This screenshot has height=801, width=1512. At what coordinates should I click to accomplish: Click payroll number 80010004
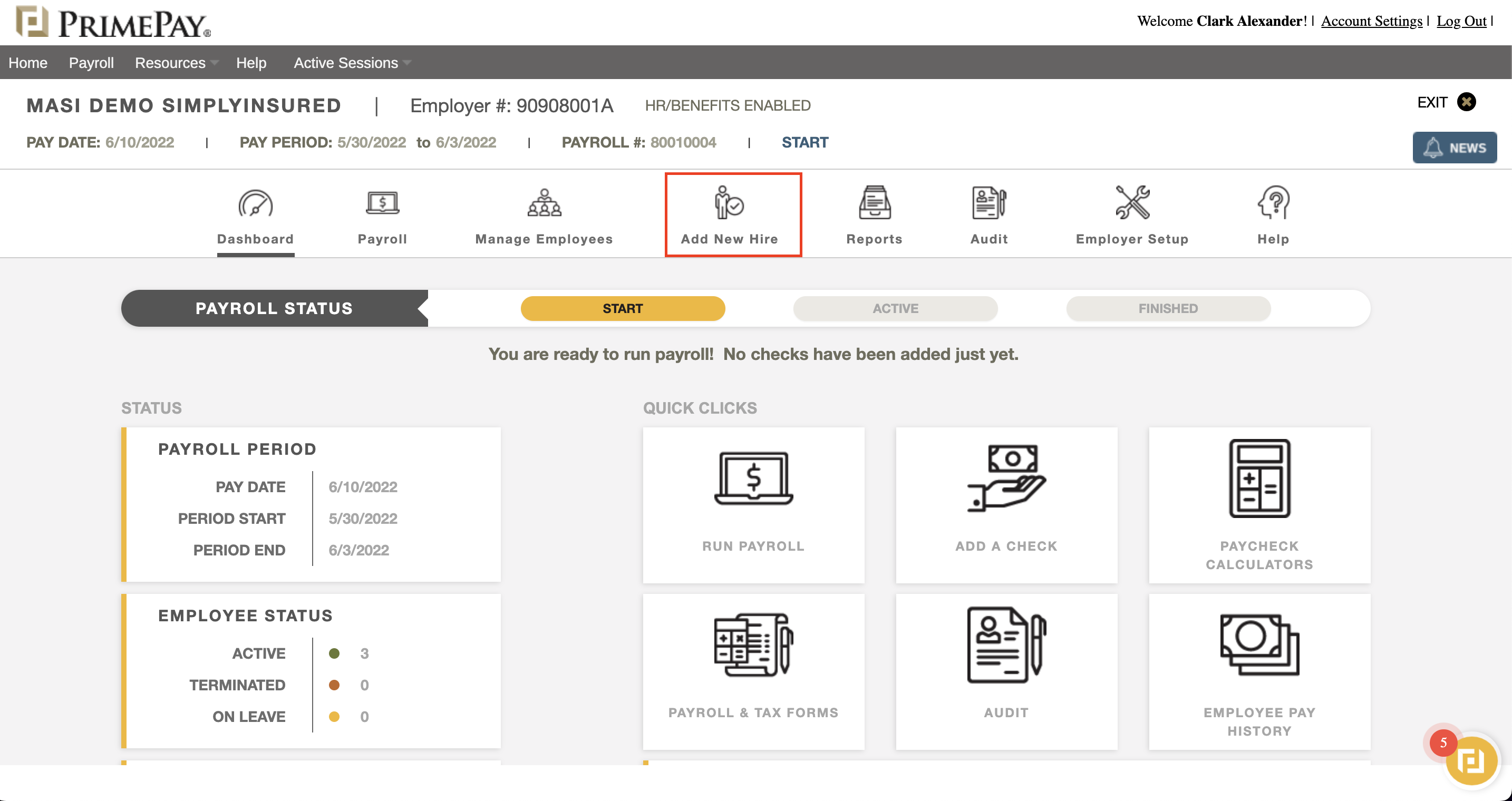pos(683,143)
